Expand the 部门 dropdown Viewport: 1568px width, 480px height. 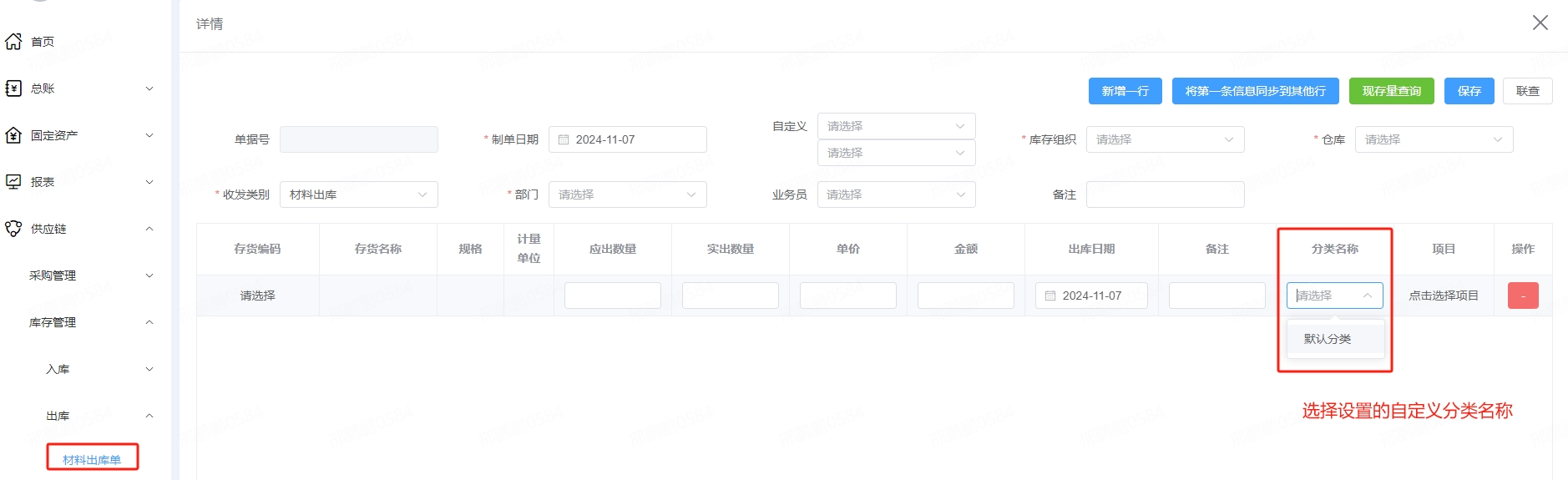(x=627, y=195)
